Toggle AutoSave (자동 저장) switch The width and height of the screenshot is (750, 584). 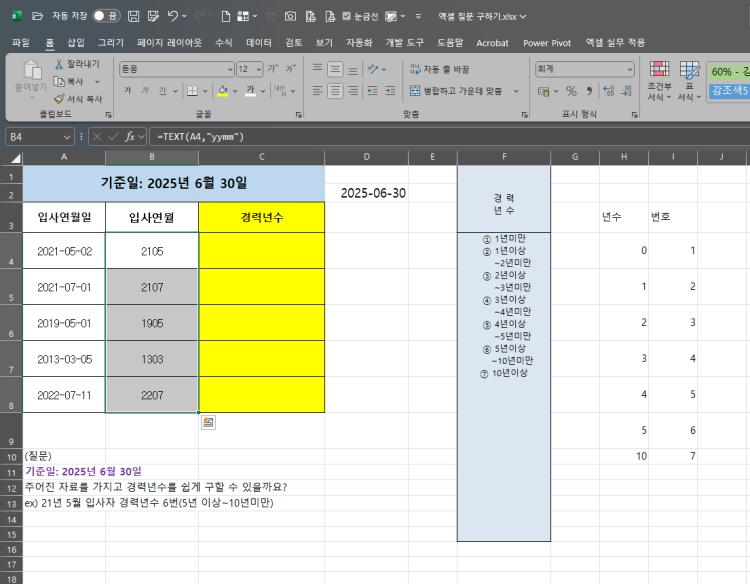[106, 16]
